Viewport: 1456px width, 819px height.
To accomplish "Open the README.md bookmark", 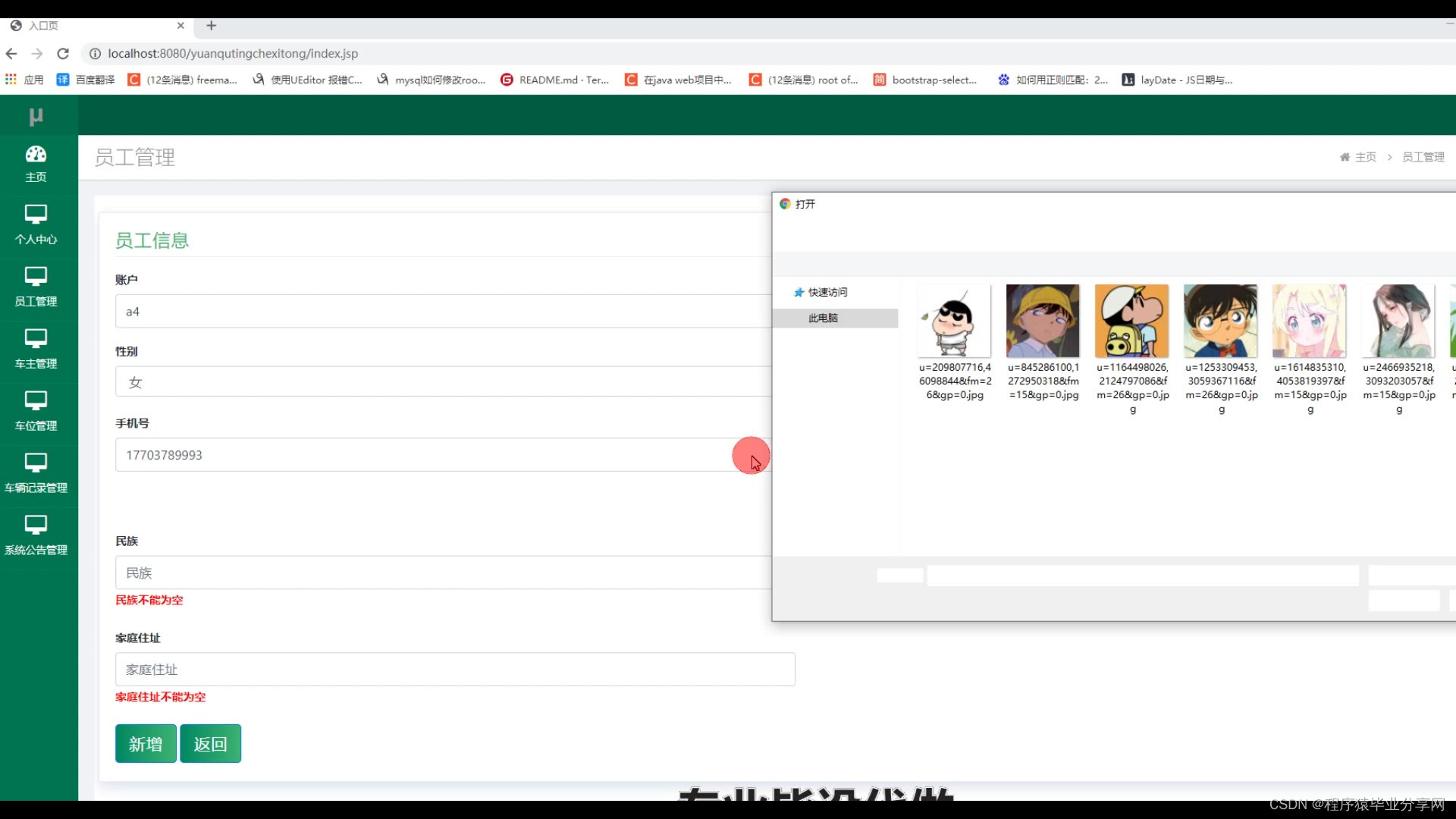I will click(554, 80).
